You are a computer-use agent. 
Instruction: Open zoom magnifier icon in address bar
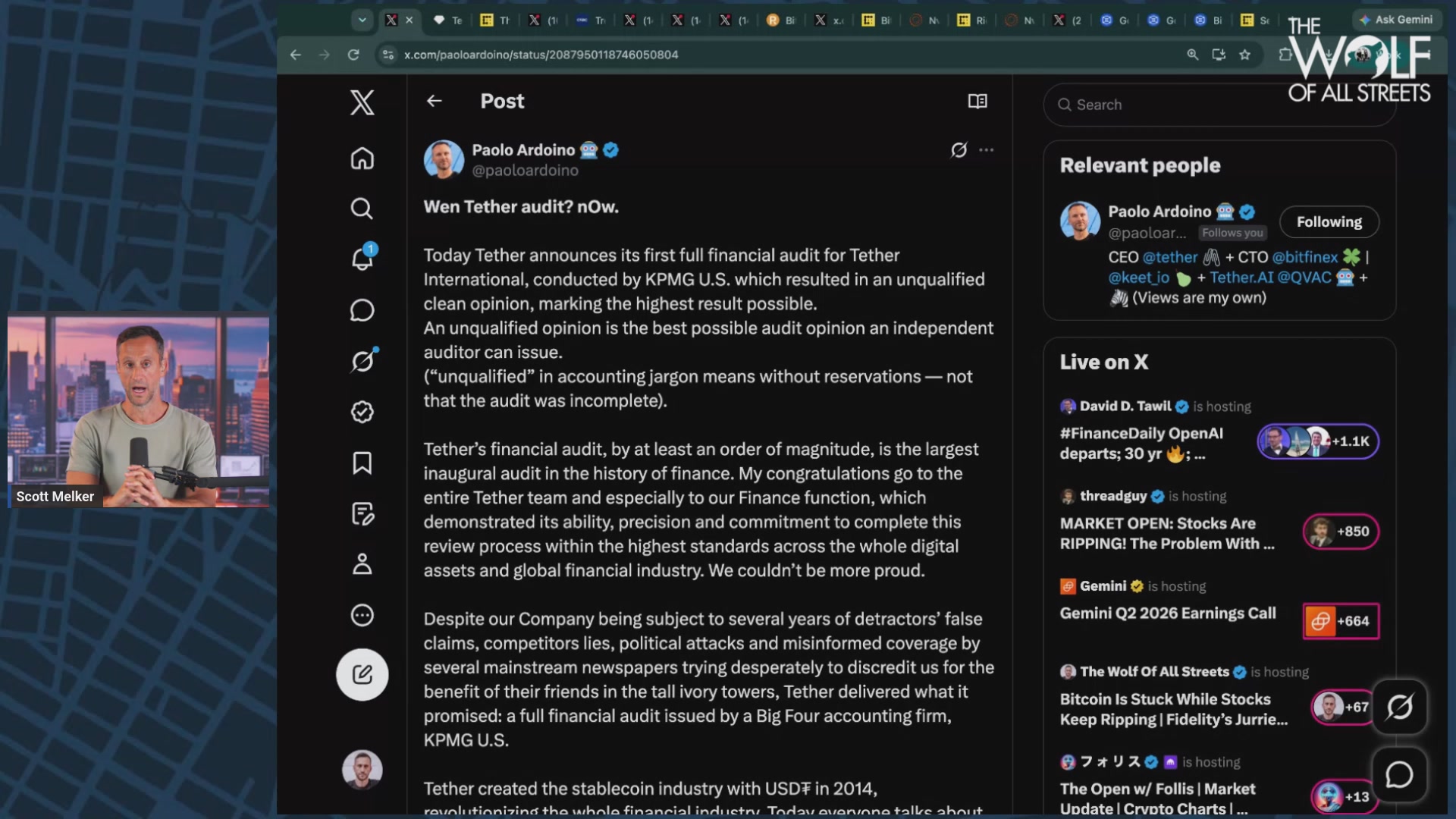(1192, 55)
